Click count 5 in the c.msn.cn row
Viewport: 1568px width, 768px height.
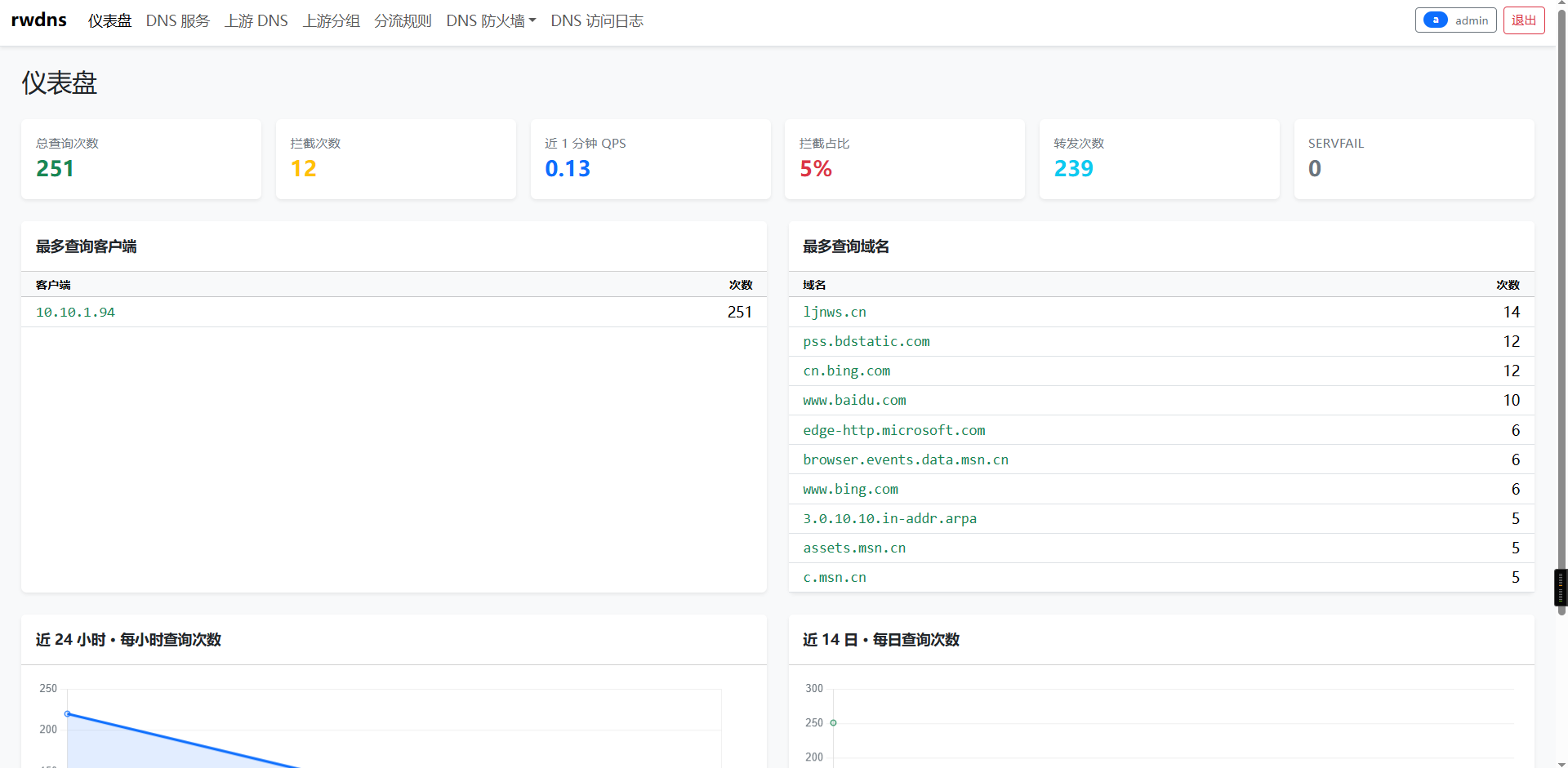pyautogui.click(x=1516, y=577)
